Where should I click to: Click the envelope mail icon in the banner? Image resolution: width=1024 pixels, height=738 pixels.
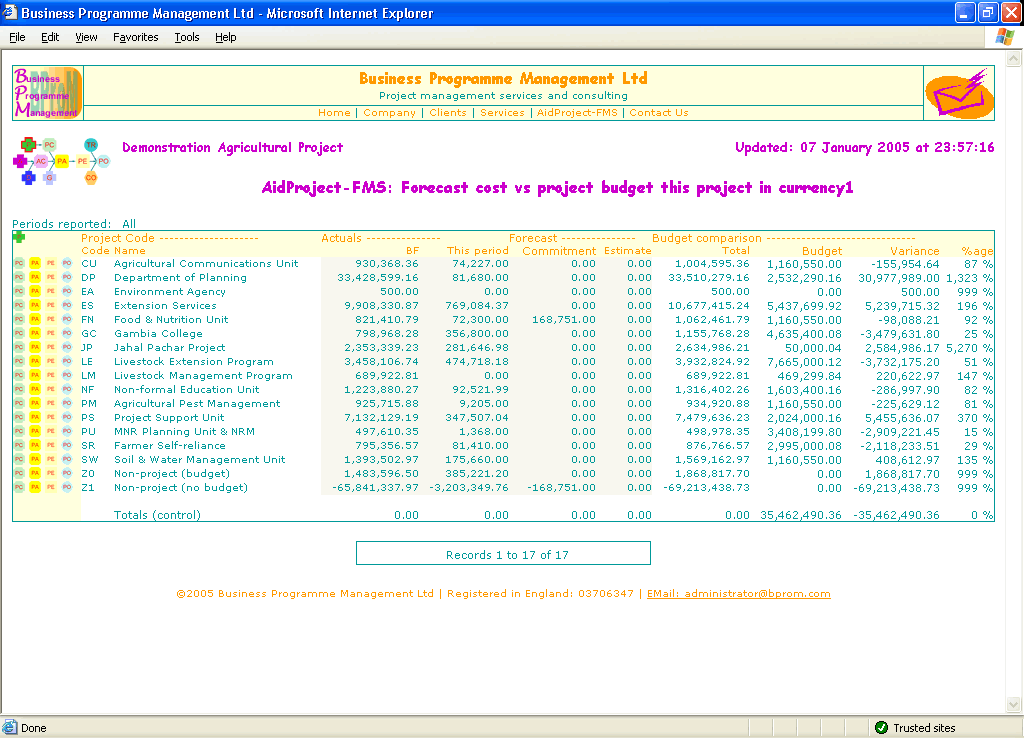(x=959, y=93)
